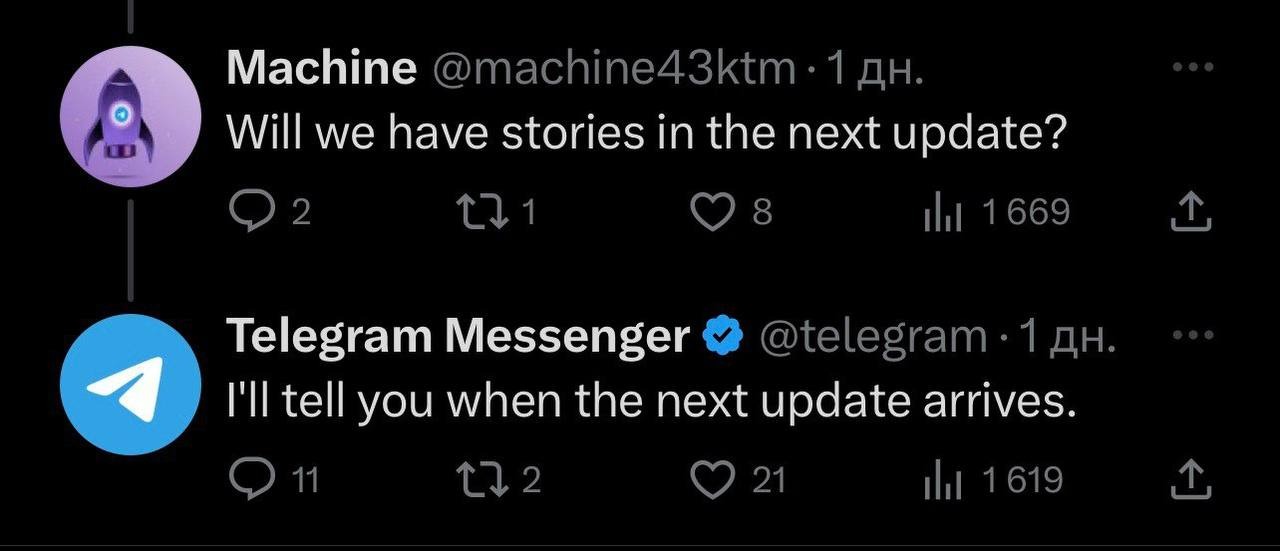Click the @telegram handle
Screen dimensions: 1280x551
tap(873, 337)
